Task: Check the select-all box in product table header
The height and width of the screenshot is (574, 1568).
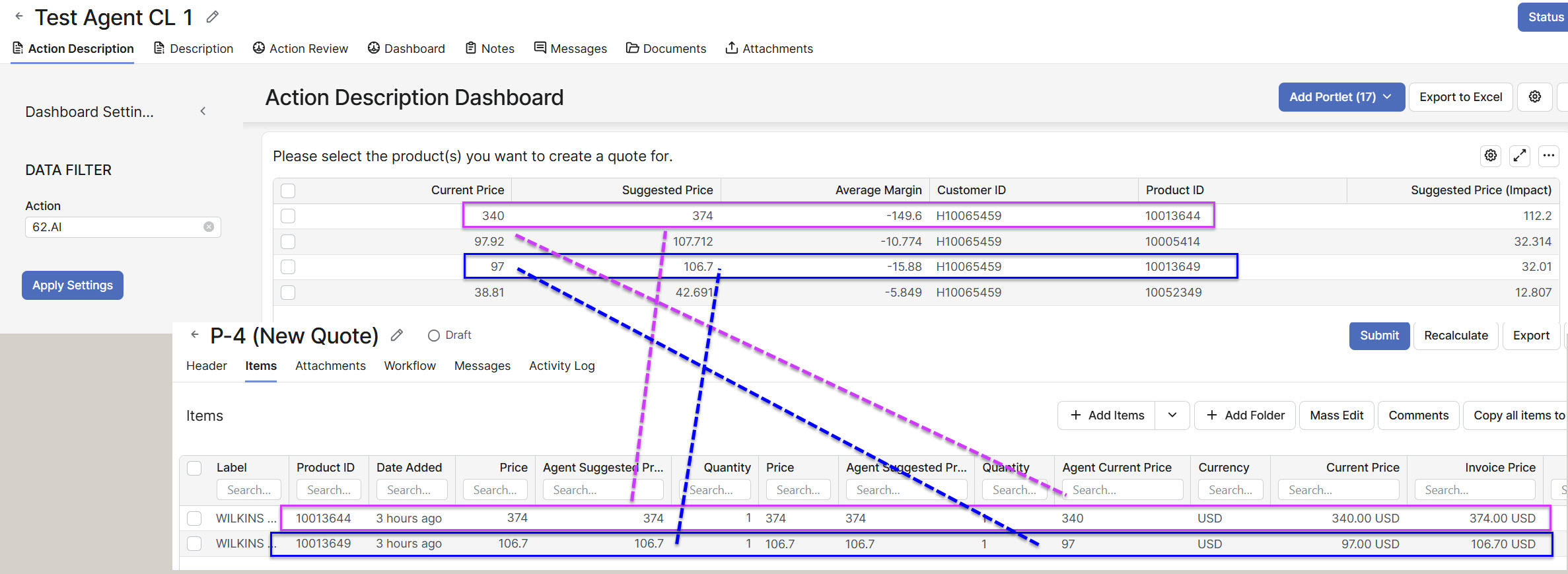Action: 288,191
